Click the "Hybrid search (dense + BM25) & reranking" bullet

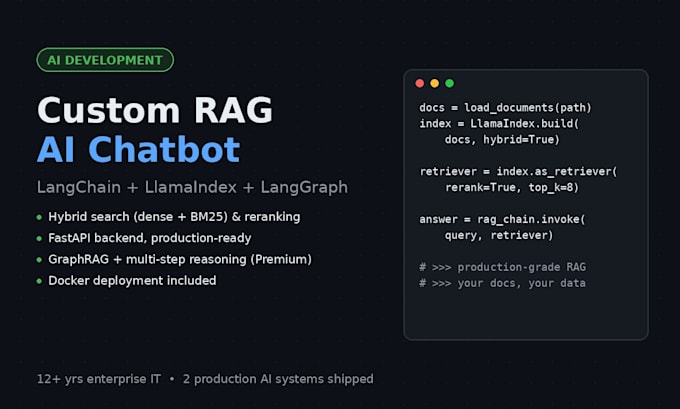174,217
